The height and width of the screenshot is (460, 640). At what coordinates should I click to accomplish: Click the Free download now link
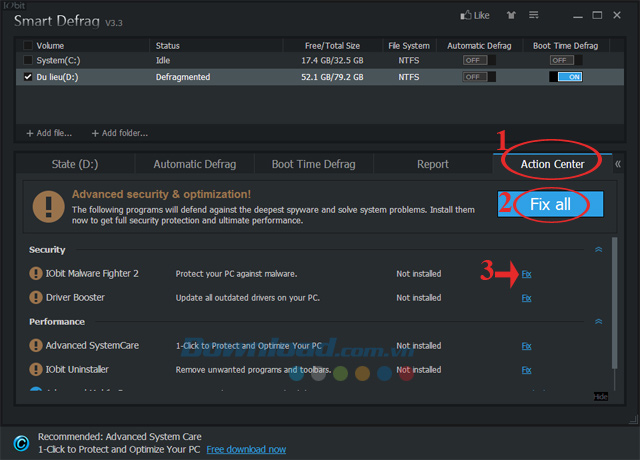tap(246, 449)
